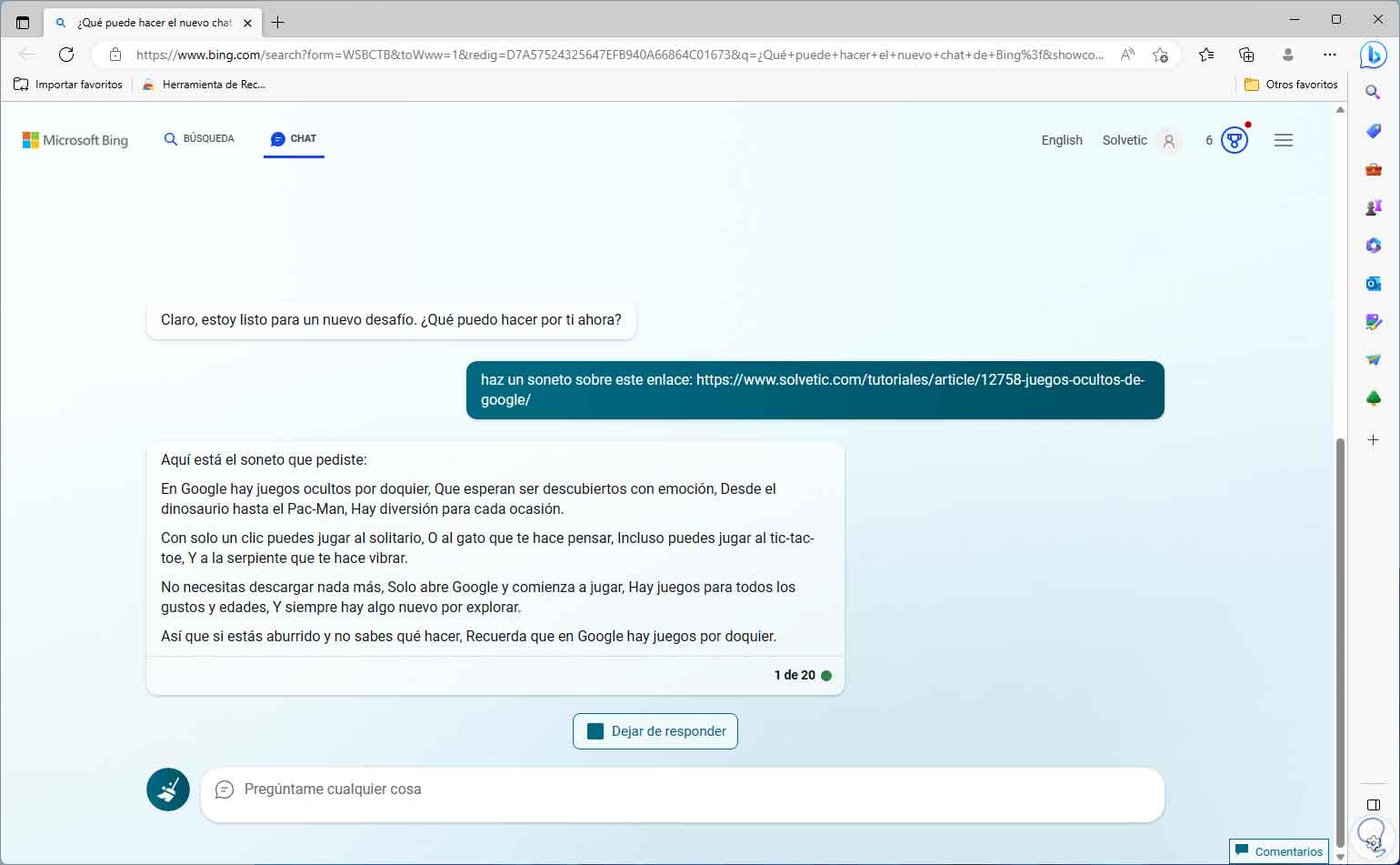
Task: Add a new sidebar app with plus
Action: point(1374,440)
